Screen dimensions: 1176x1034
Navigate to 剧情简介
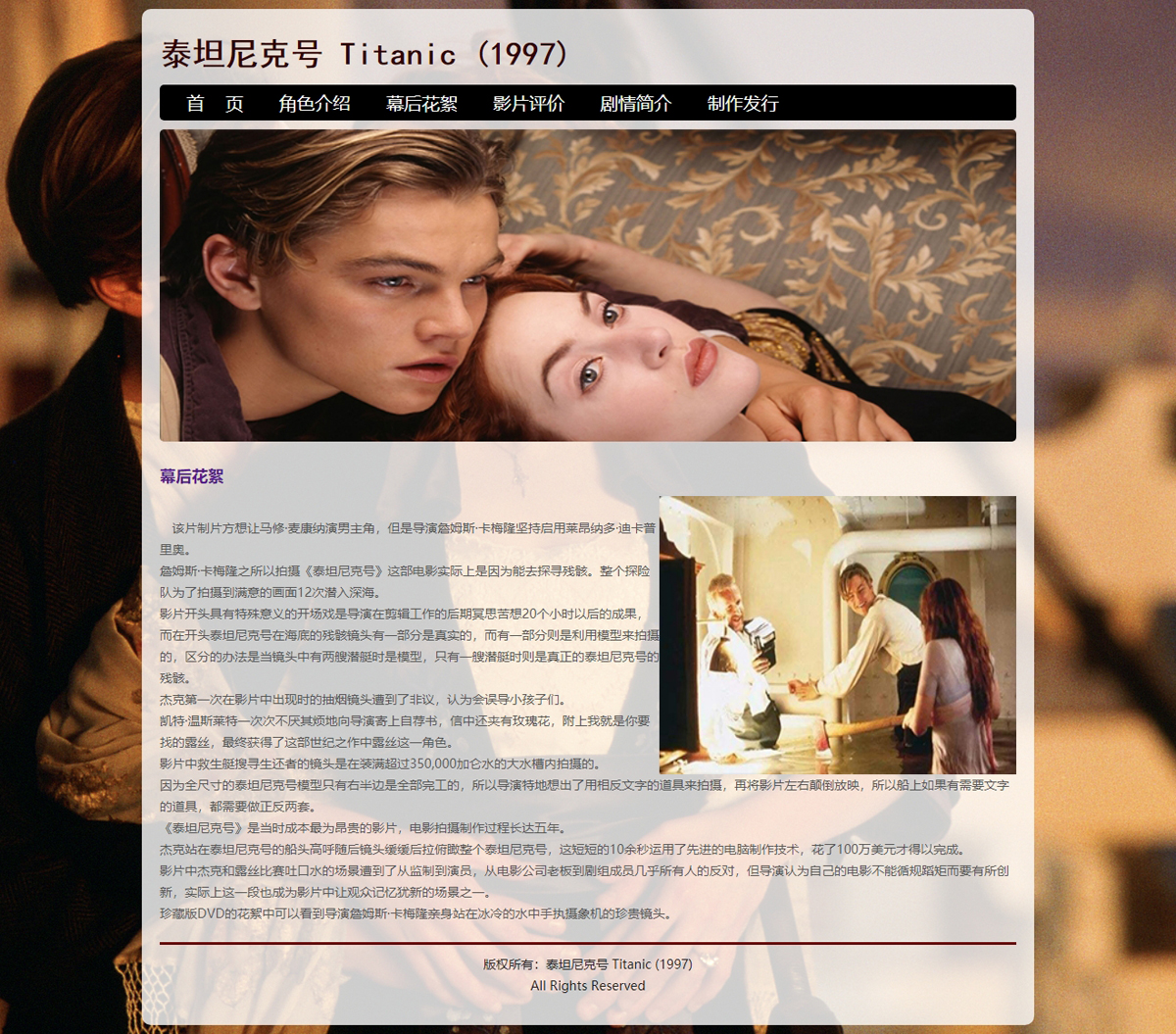click(x=636, y=103)
